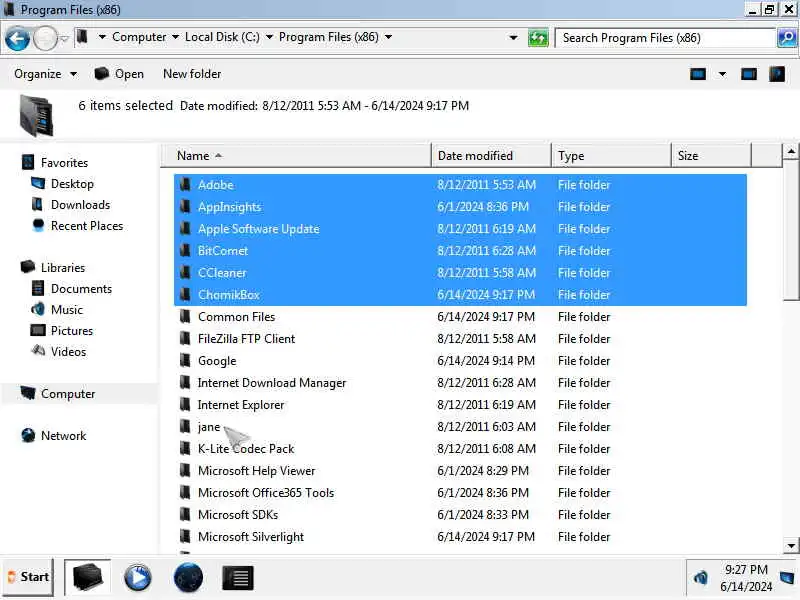Click the Adobe folder icon
Image resolution: width=800 pixels, height=600 pixels.
coord(186,185)
